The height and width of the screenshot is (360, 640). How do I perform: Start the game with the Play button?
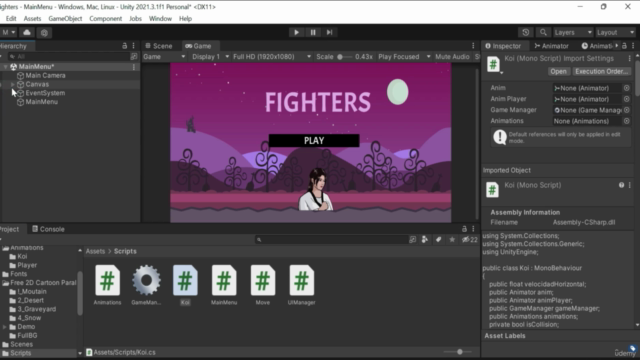pos(296,32)
